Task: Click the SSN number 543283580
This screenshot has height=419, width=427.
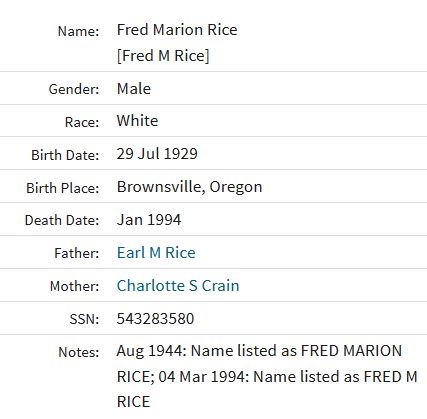Action: point(155,318)
